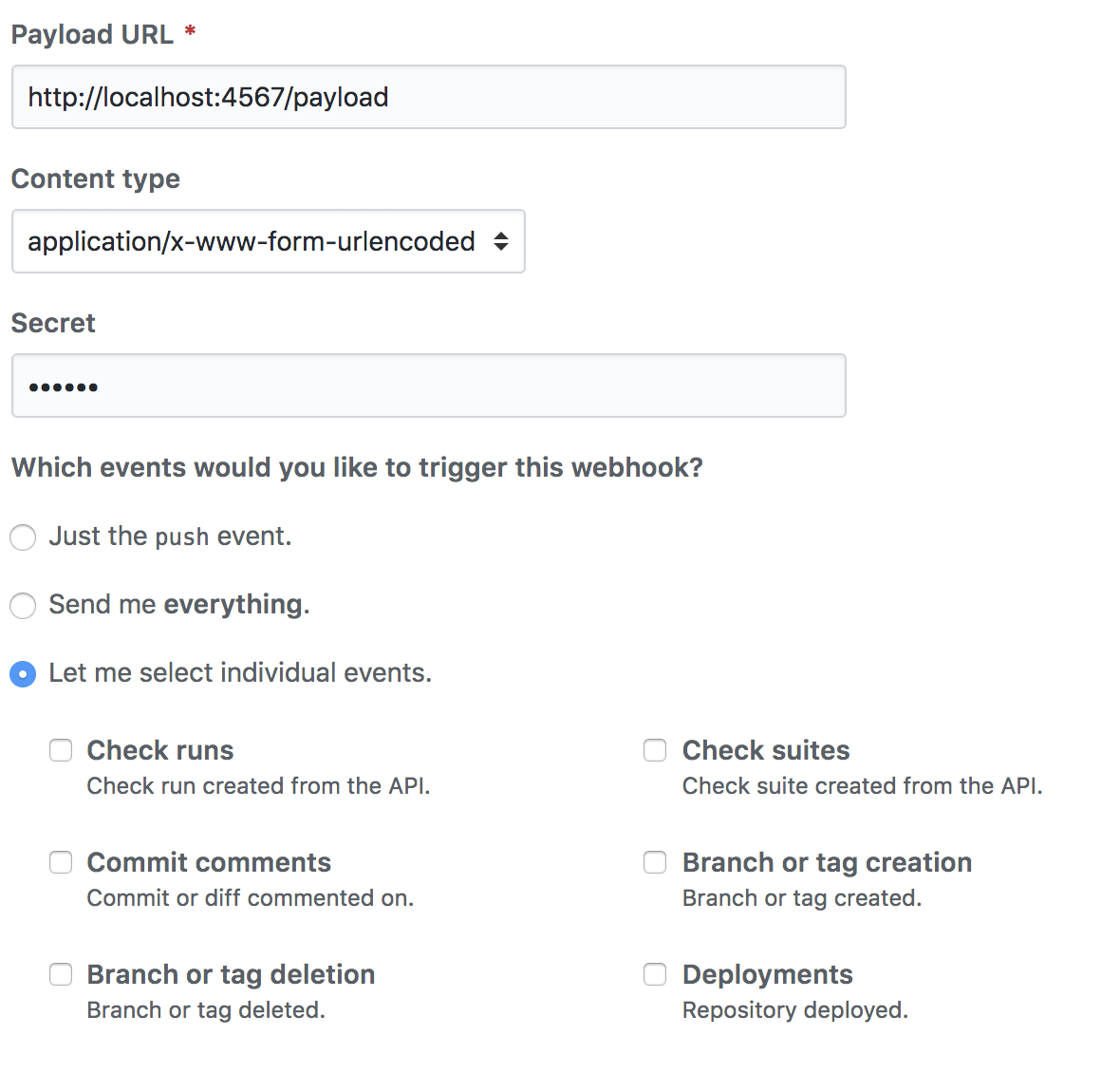Click the 'Payload URL' field label
The width and height of the screenshot is (1120, 1073).
[92, 35]
